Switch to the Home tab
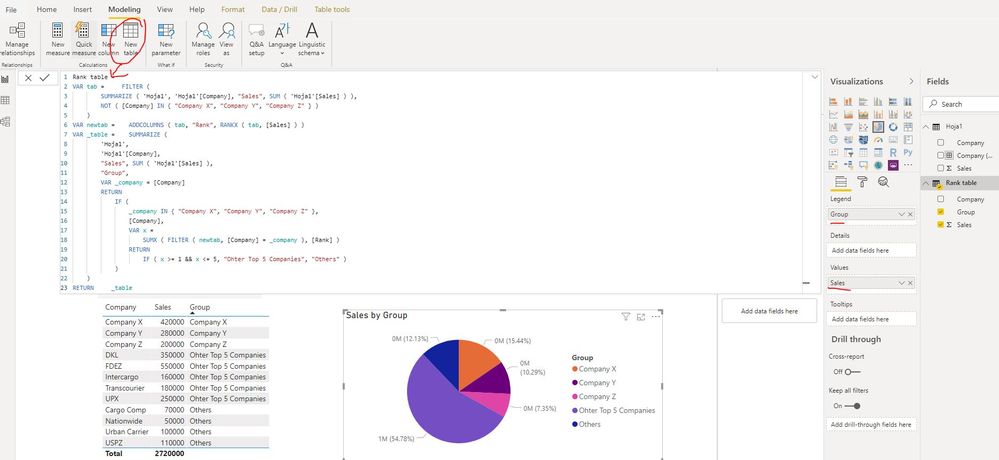The height and width of the screenshot is (460, 999). (47, 10)
